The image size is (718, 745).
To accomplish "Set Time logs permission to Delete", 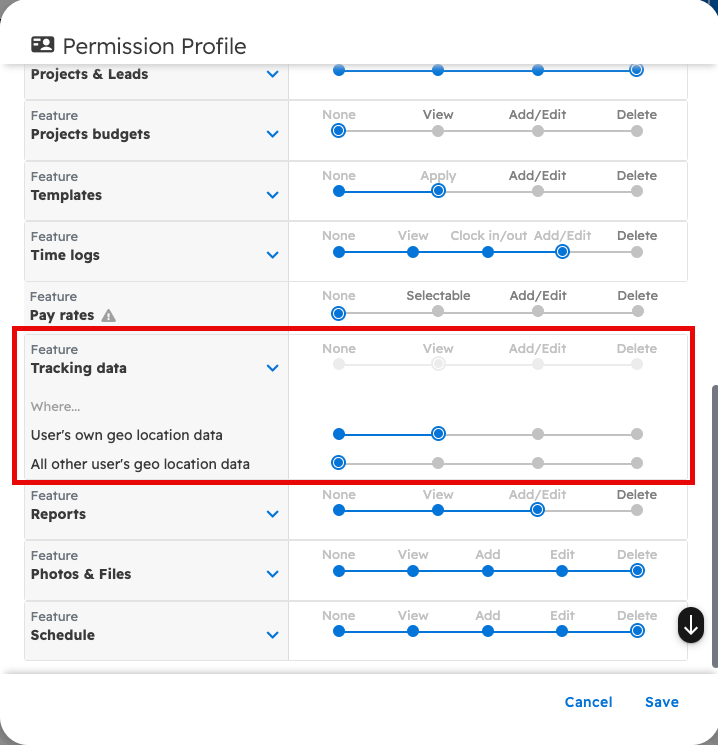I will [x=637, y=252].
